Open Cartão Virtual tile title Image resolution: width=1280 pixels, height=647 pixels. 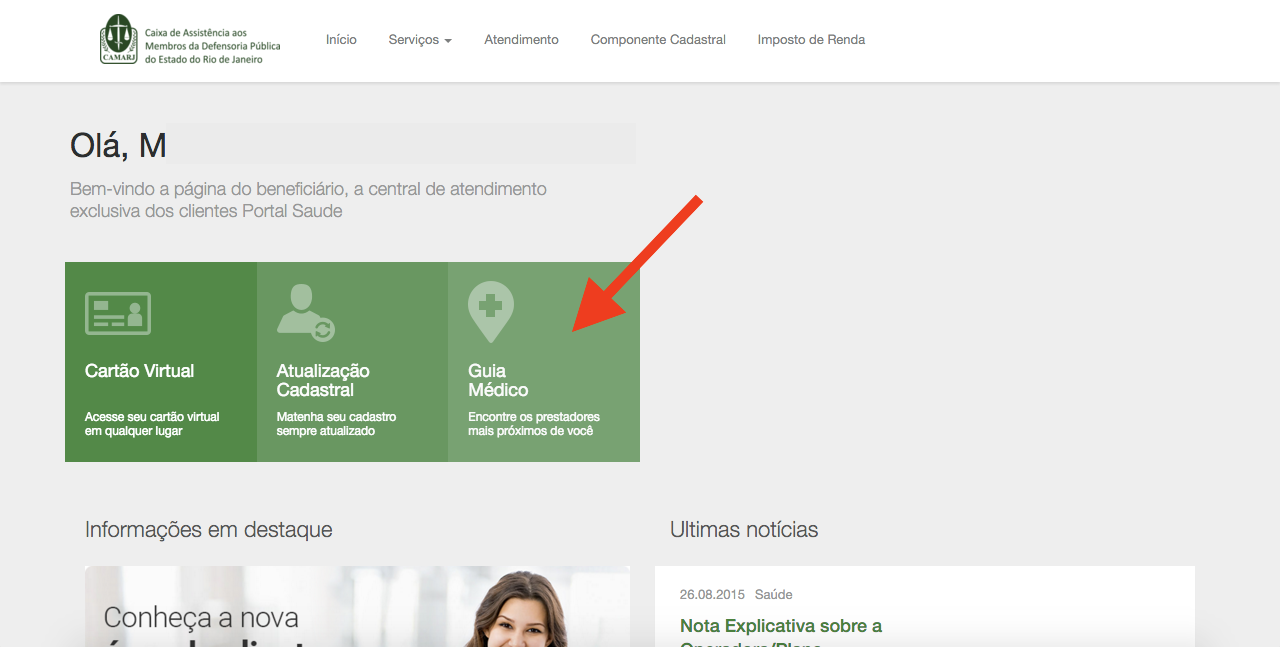[140, 371]
